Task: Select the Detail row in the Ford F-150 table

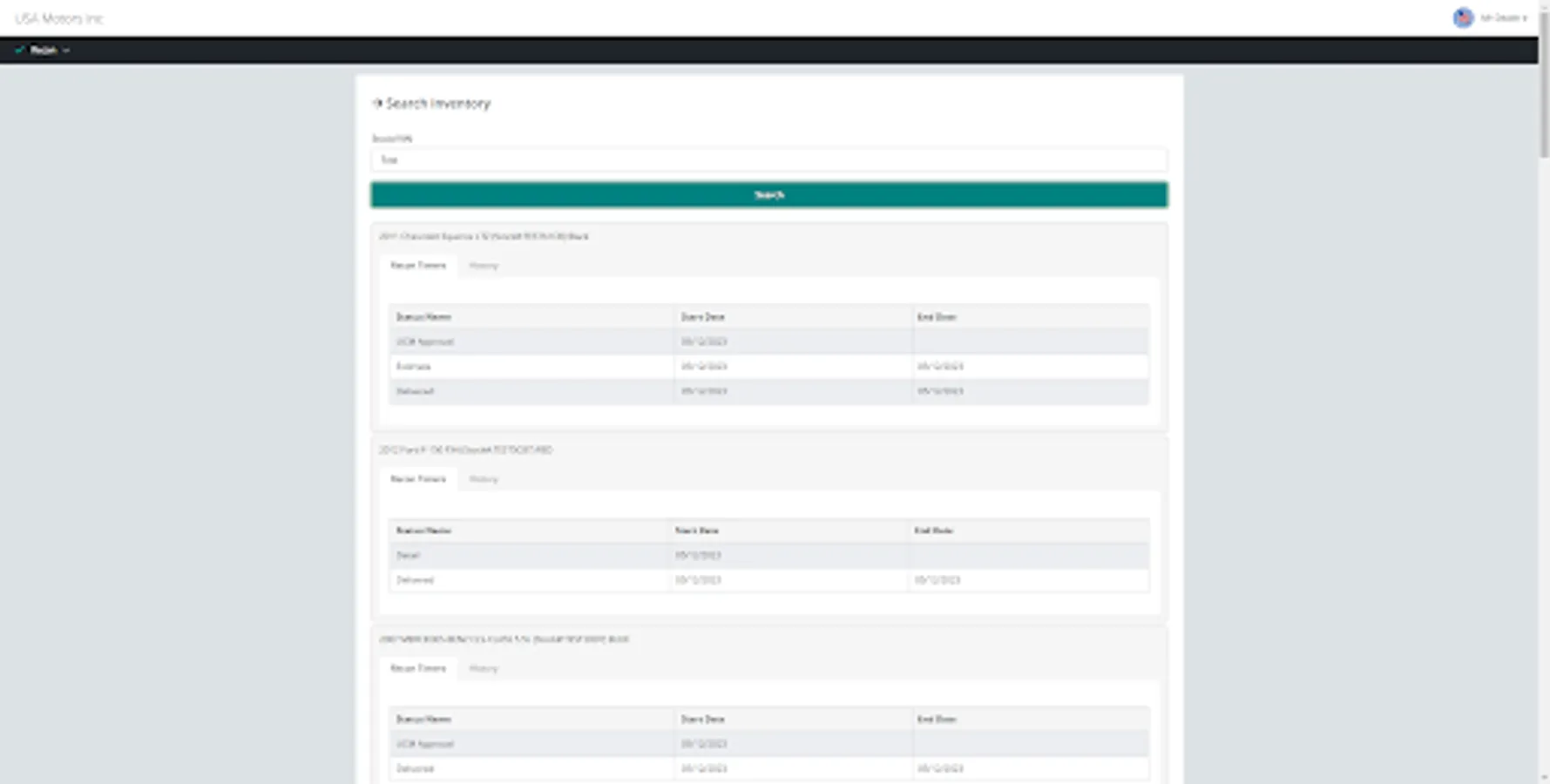Action: [x=768, y=555]
